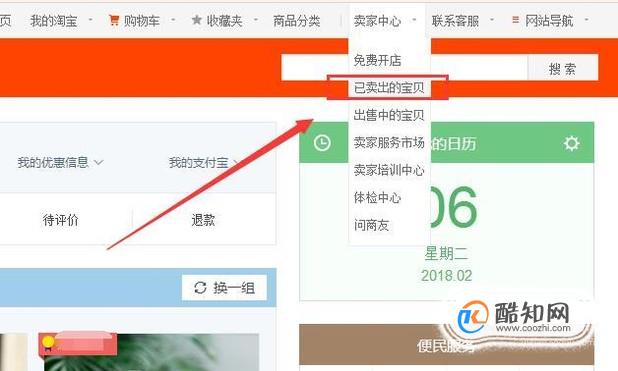
Task: Expand the 收藏夹 dropdown arrow
Action: tap(255, 19)
